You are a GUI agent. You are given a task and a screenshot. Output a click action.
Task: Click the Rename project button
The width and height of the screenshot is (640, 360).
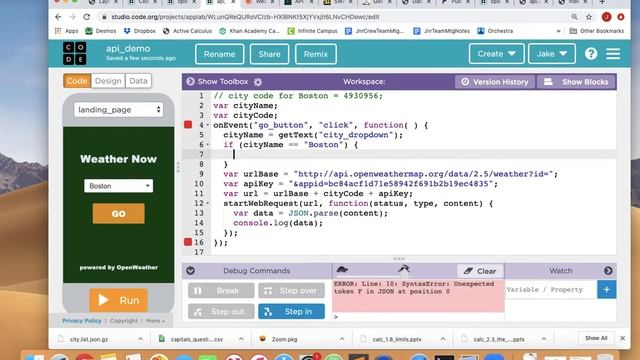(220, 54)
